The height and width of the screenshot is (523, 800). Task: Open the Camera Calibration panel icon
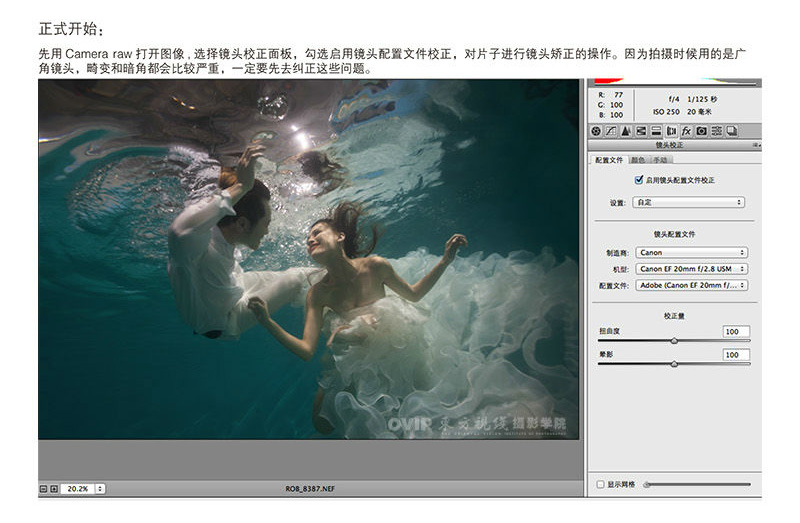coord(702,131)
